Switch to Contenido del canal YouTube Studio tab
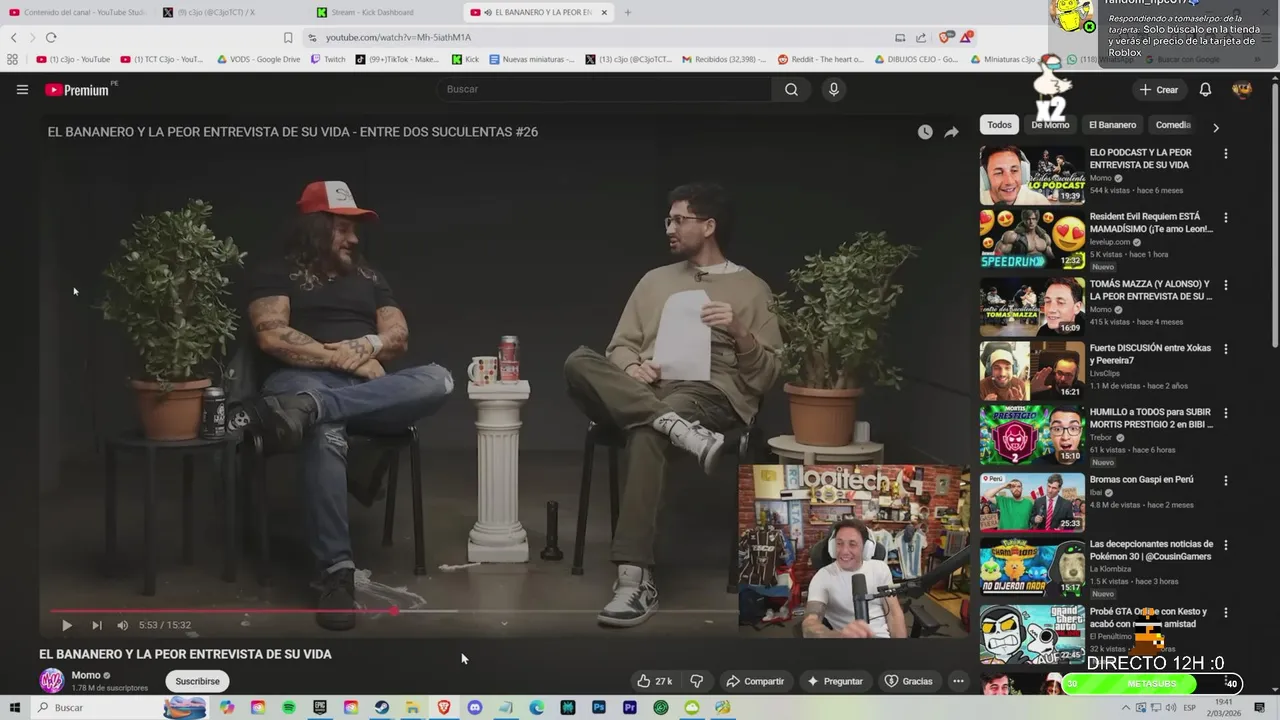Image resolution: width=1280 pixels, height=720 pixels. tap(78, 12)
